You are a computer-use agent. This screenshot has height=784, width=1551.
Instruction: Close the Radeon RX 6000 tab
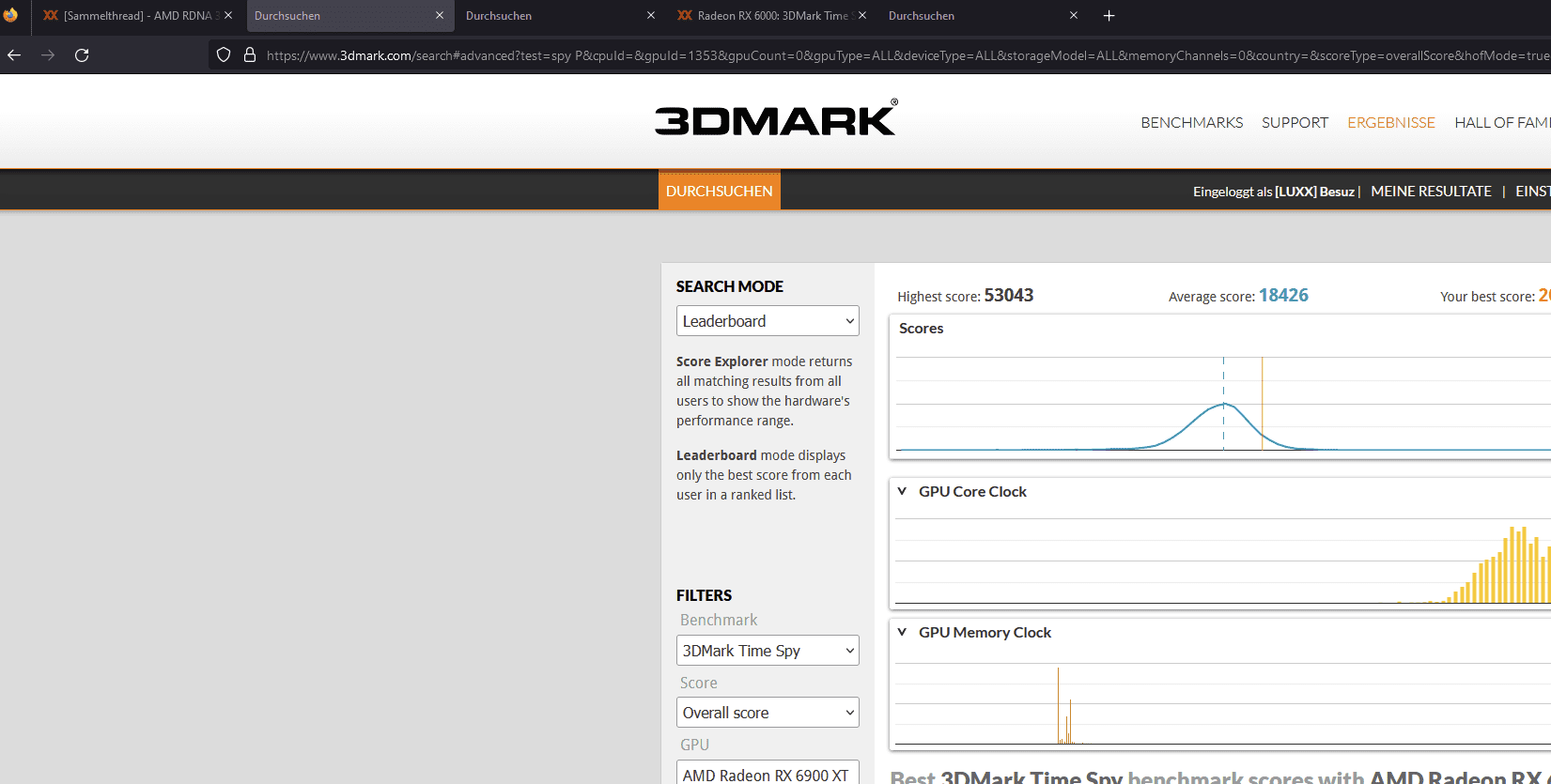point(862,15)
